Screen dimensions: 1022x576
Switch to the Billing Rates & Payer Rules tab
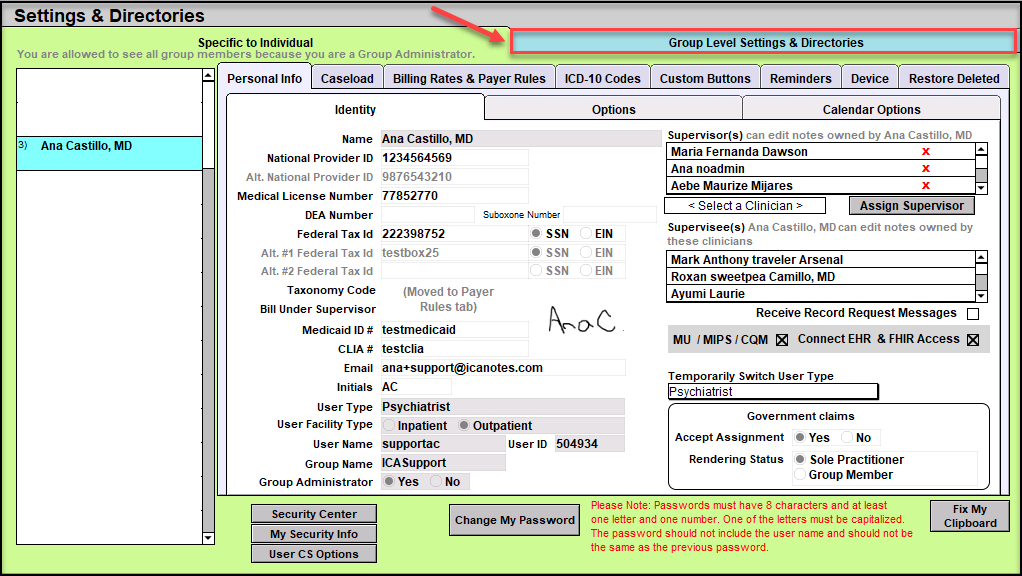[x=469, y=79]
